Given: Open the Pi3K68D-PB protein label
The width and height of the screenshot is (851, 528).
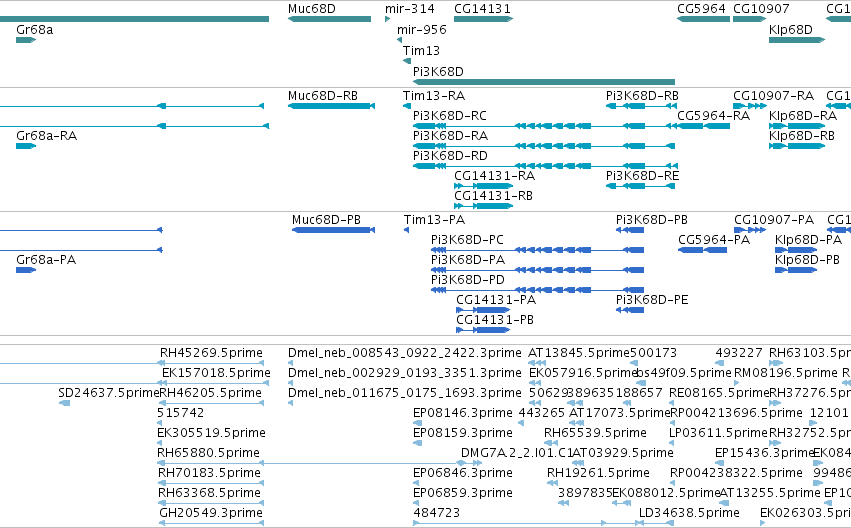Looking at the screenshot, I should [x=651, y=220].
